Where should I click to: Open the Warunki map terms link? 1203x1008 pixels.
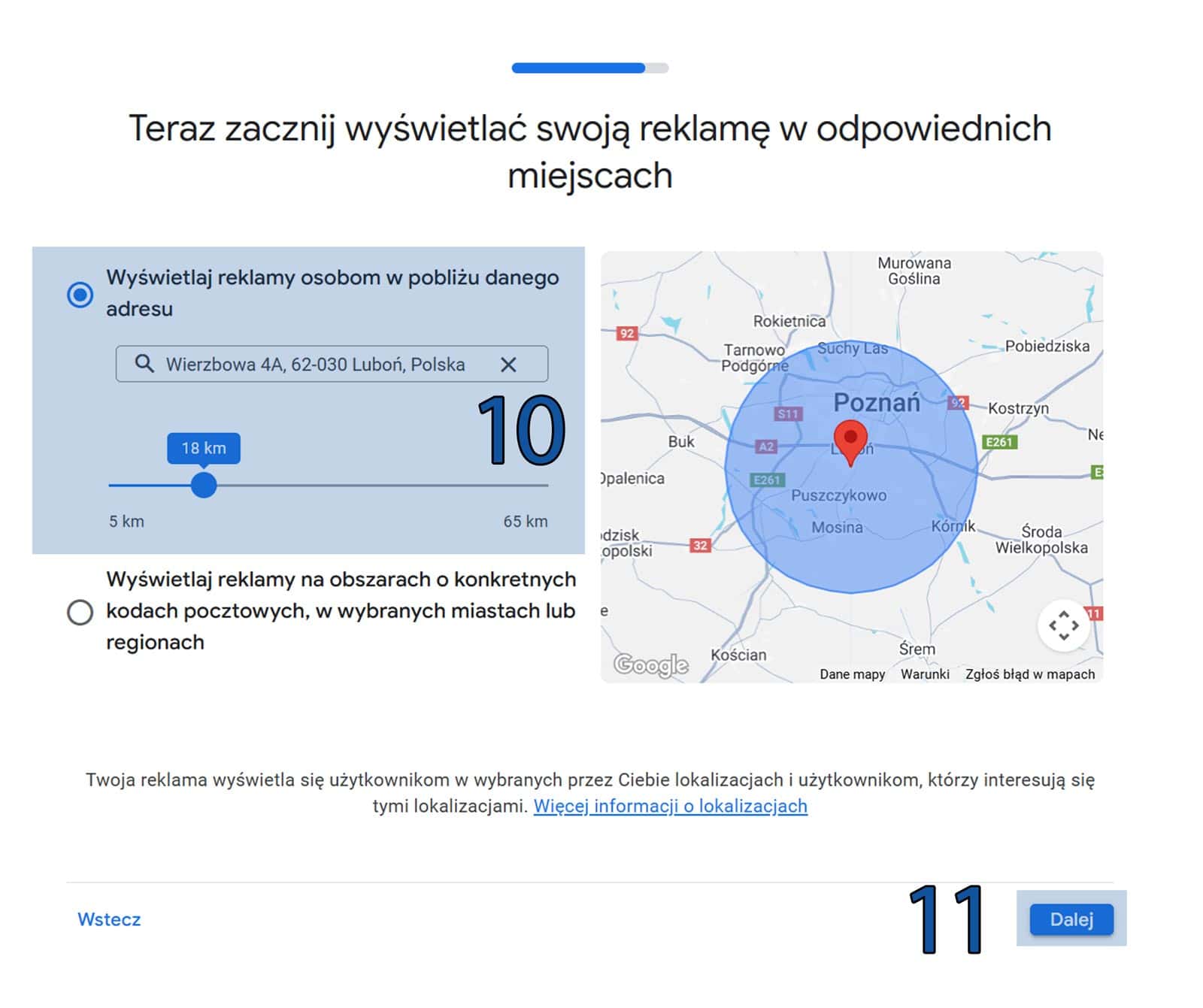[x=925, y=674]
